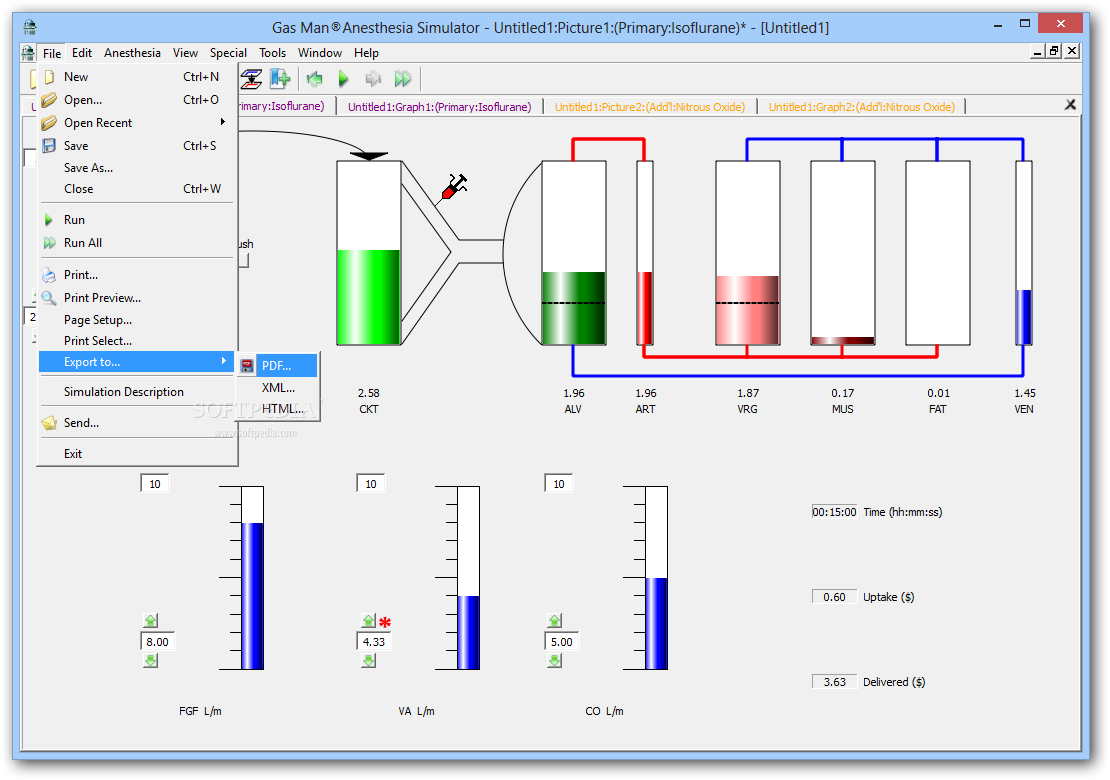This screenshot has width=1110, height=780.
Task: Click the ALV alveolar compartment
Action: [574, 253]
